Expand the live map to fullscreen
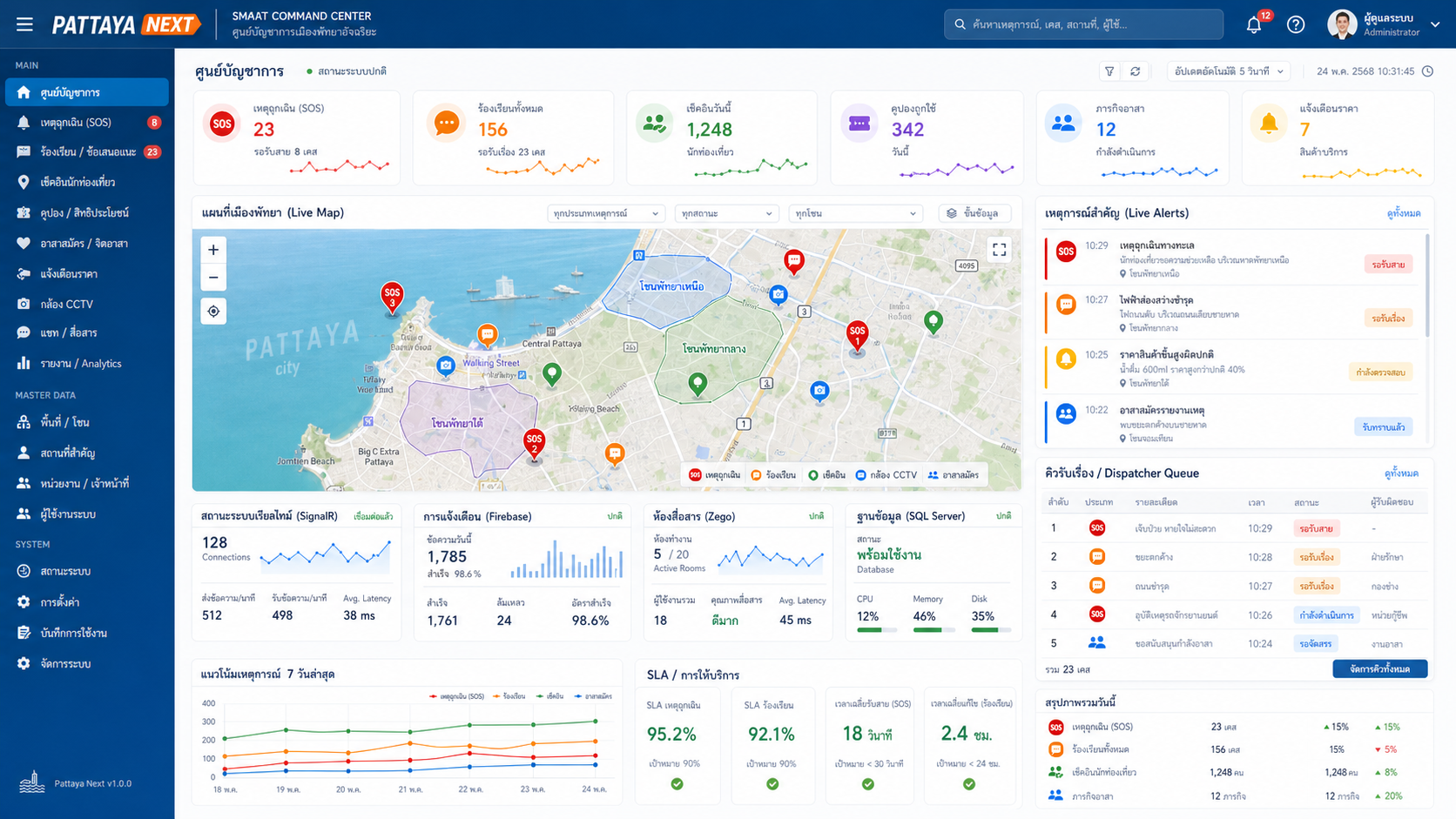The image size is (1456, 819). pos(999,250)
